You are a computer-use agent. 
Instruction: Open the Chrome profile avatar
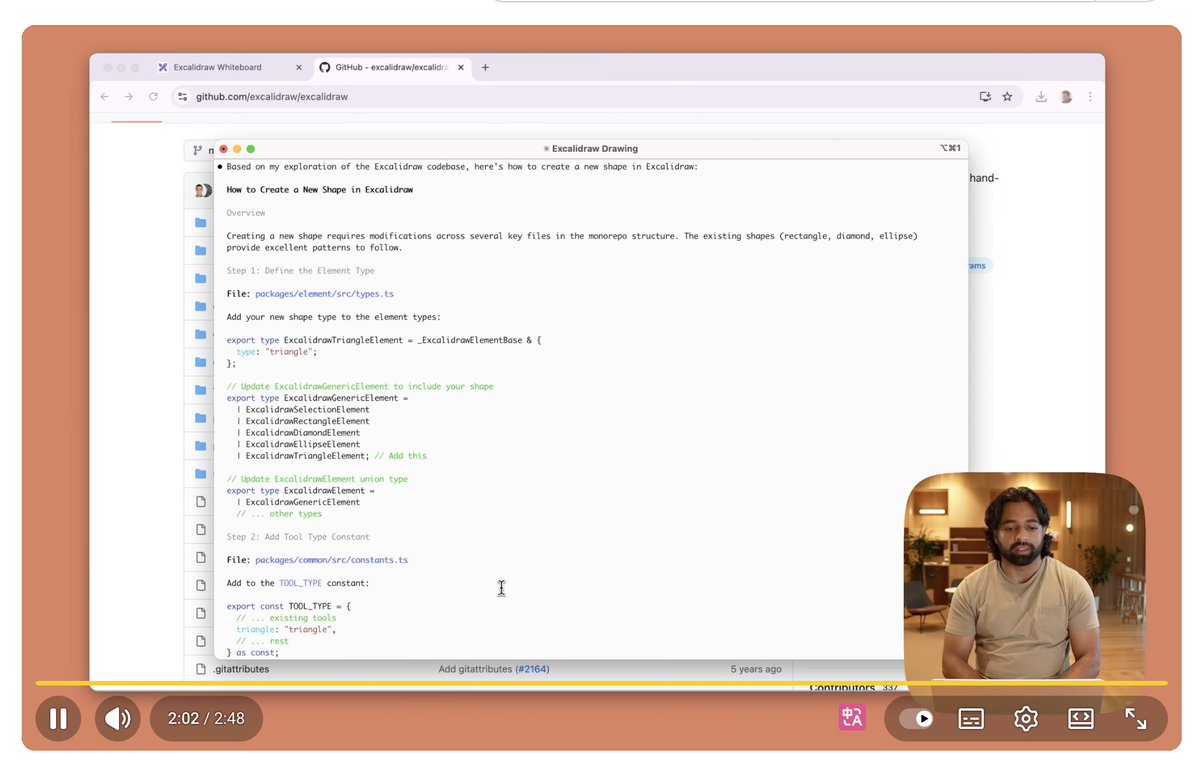click(x=1066, y=97)
